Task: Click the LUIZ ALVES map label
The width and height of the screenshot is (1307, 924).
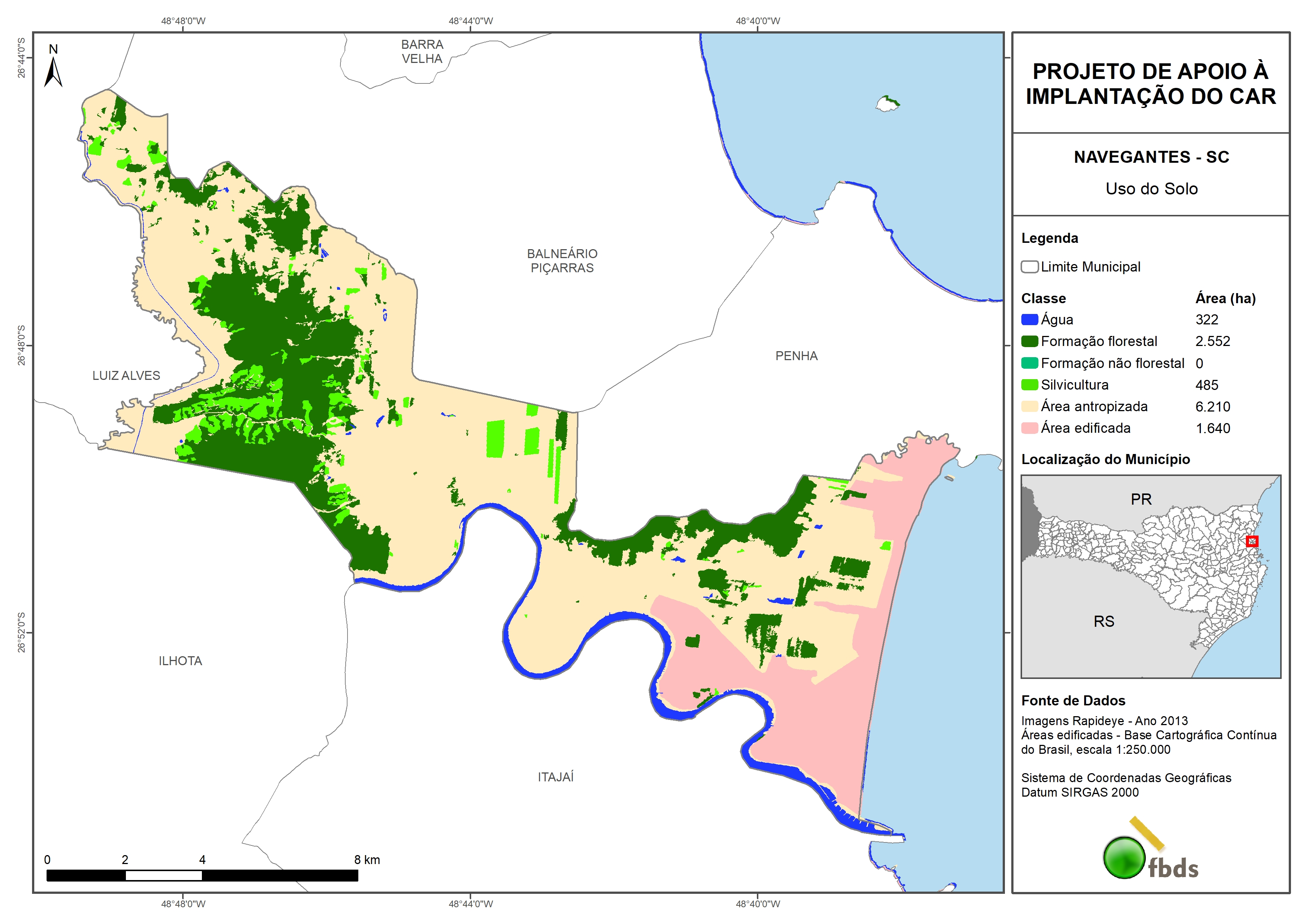Action: [x=126, y=376]
